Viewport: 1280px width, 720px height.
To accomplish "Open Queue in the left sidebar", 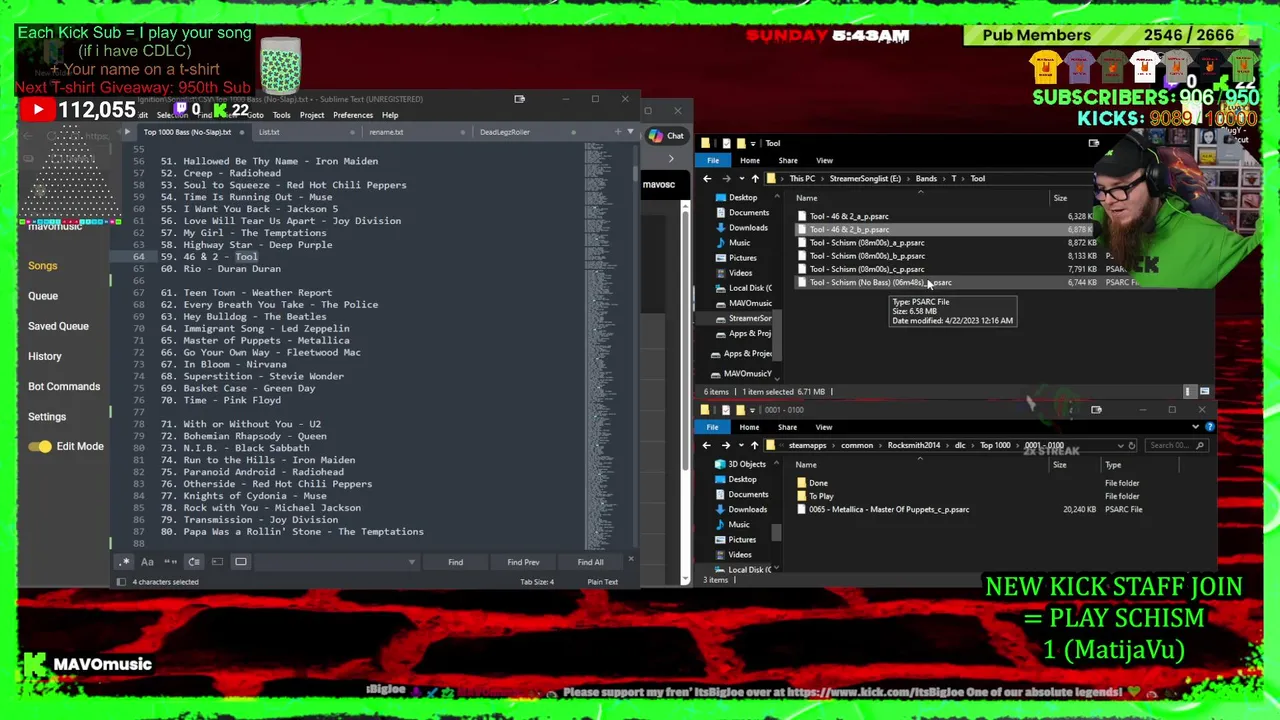I will [x=43, y=296].
